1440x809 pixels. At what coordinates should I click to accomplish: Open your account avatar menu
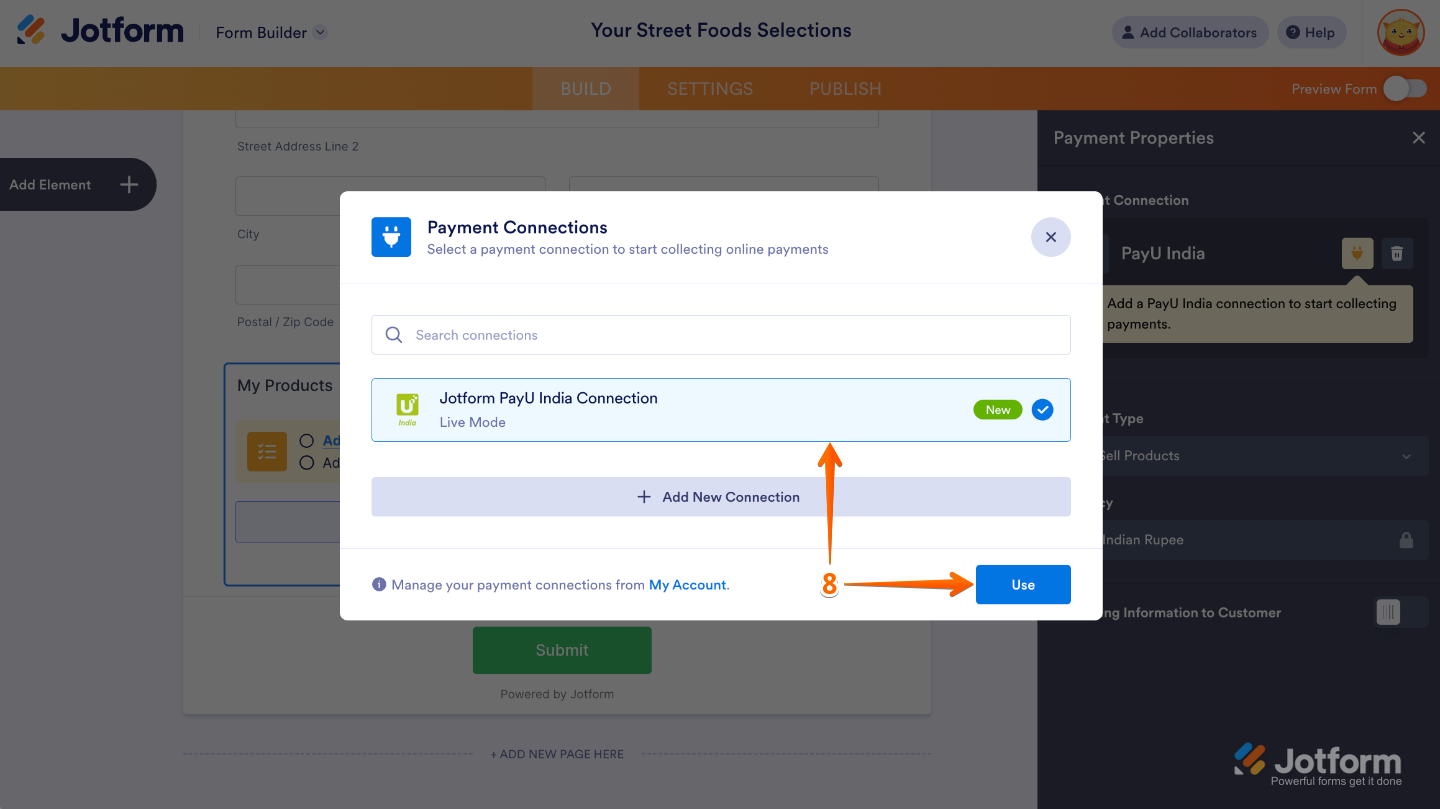coord(1400,32)
